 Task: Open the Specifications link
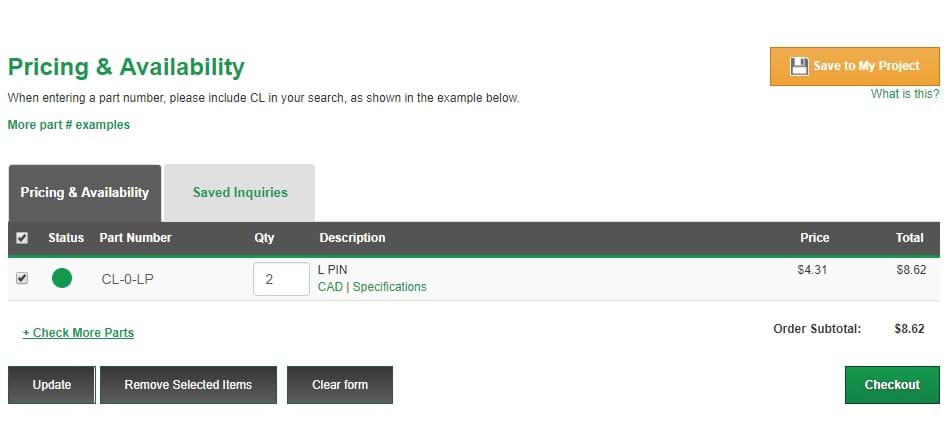tap(389, 287)
